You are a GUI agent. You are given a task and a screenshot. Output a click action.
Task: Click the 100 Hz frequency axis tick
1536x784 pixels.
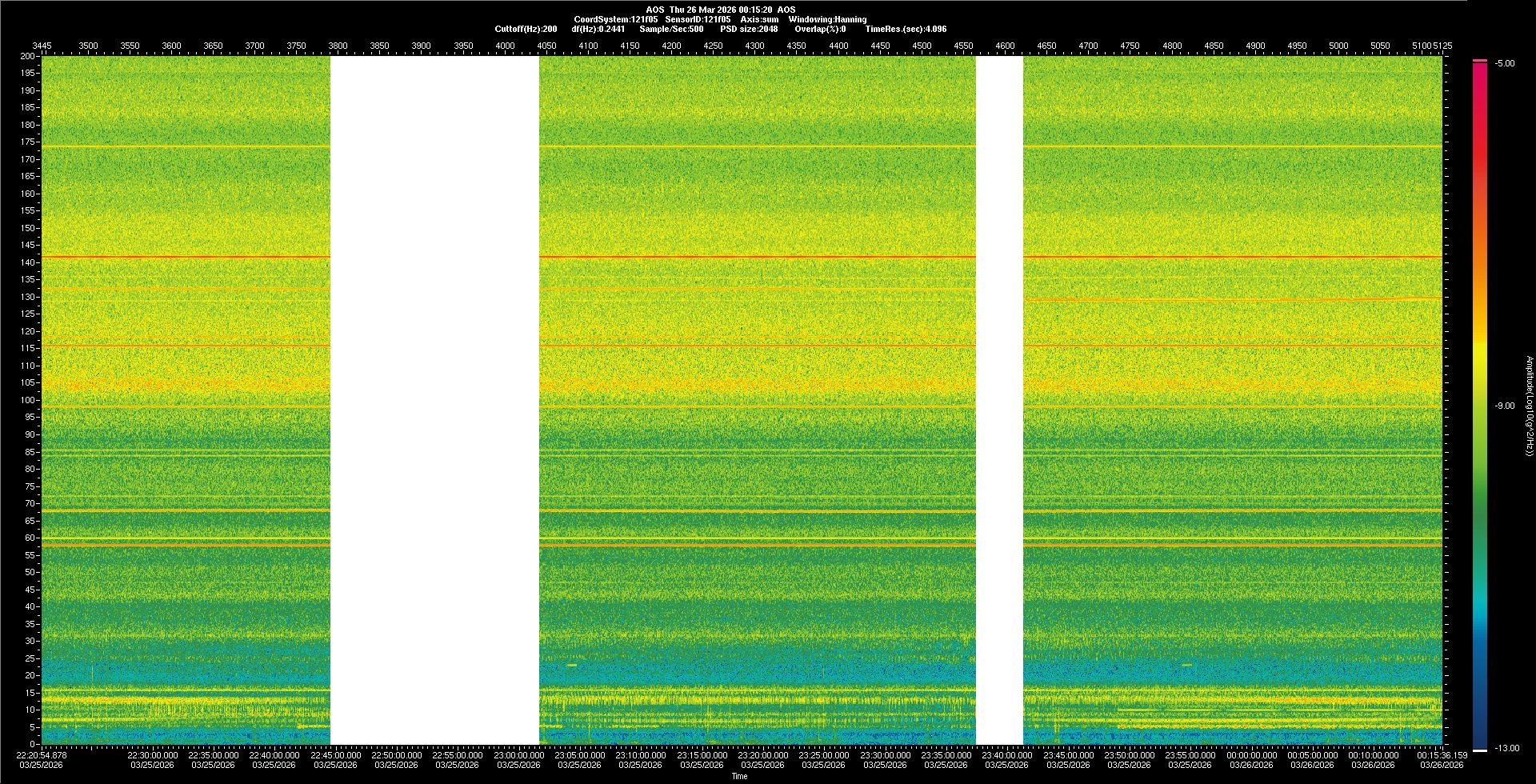click(x=28, y=400)
